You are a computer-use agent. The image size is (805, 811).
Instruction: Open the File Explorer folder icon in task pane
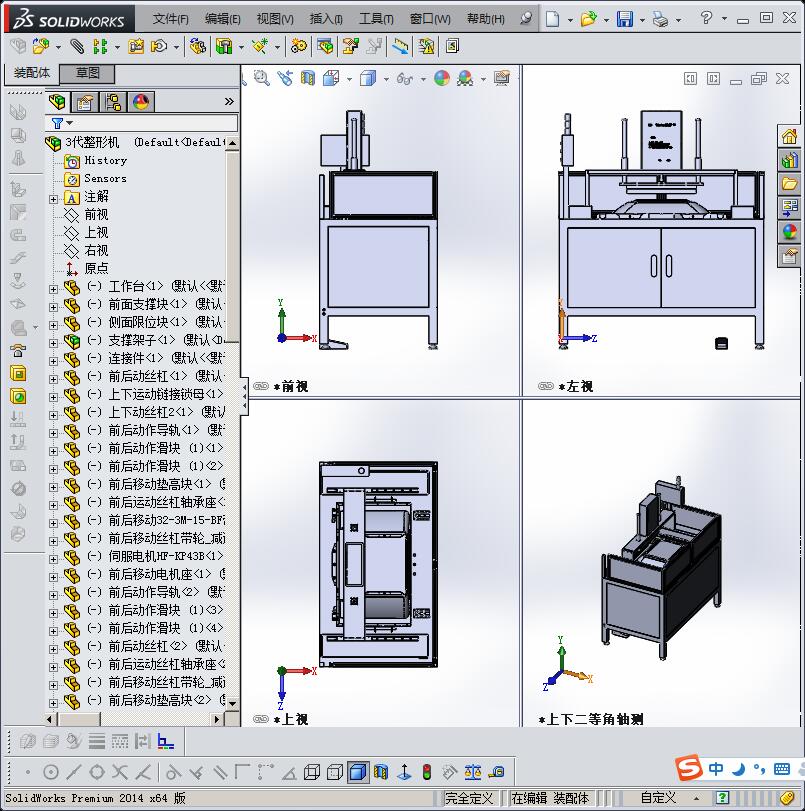(789, 184)
